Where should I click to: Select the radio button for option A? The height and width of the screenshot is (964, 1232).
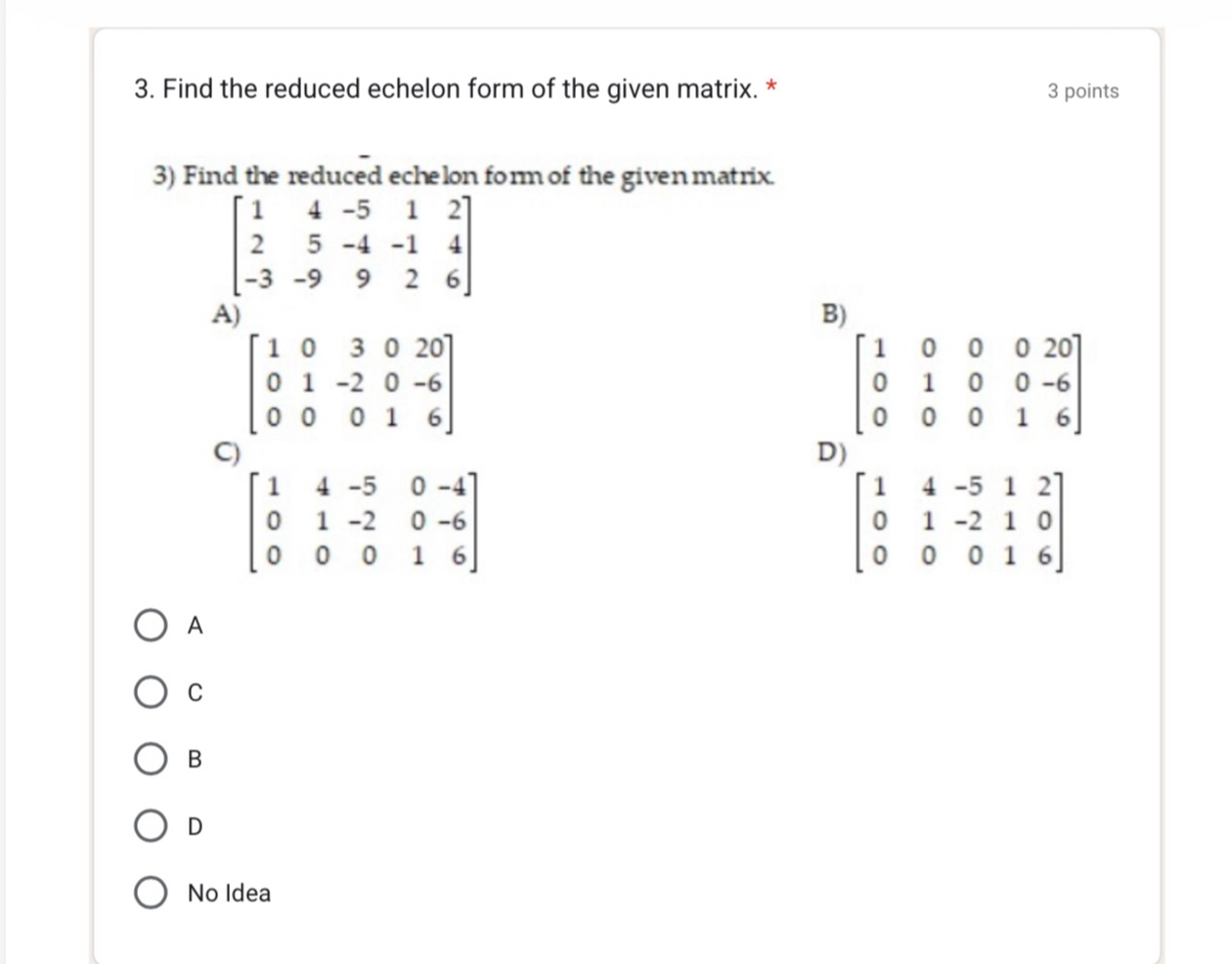tap(151, 625)
